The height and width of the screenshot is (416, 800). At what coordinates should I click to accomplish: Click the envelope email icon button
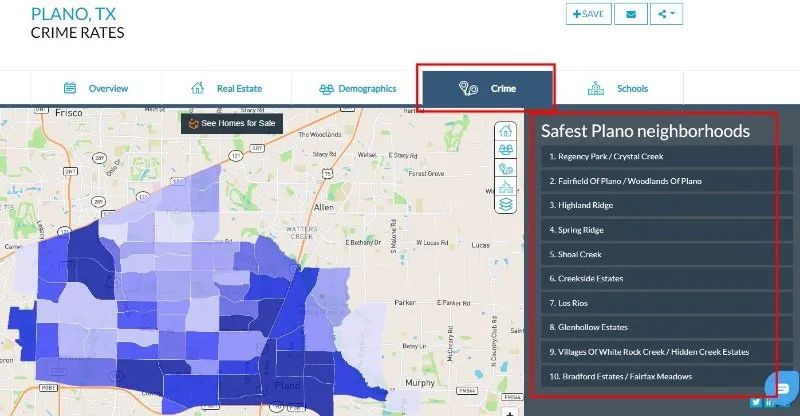(x=630, y=14)
